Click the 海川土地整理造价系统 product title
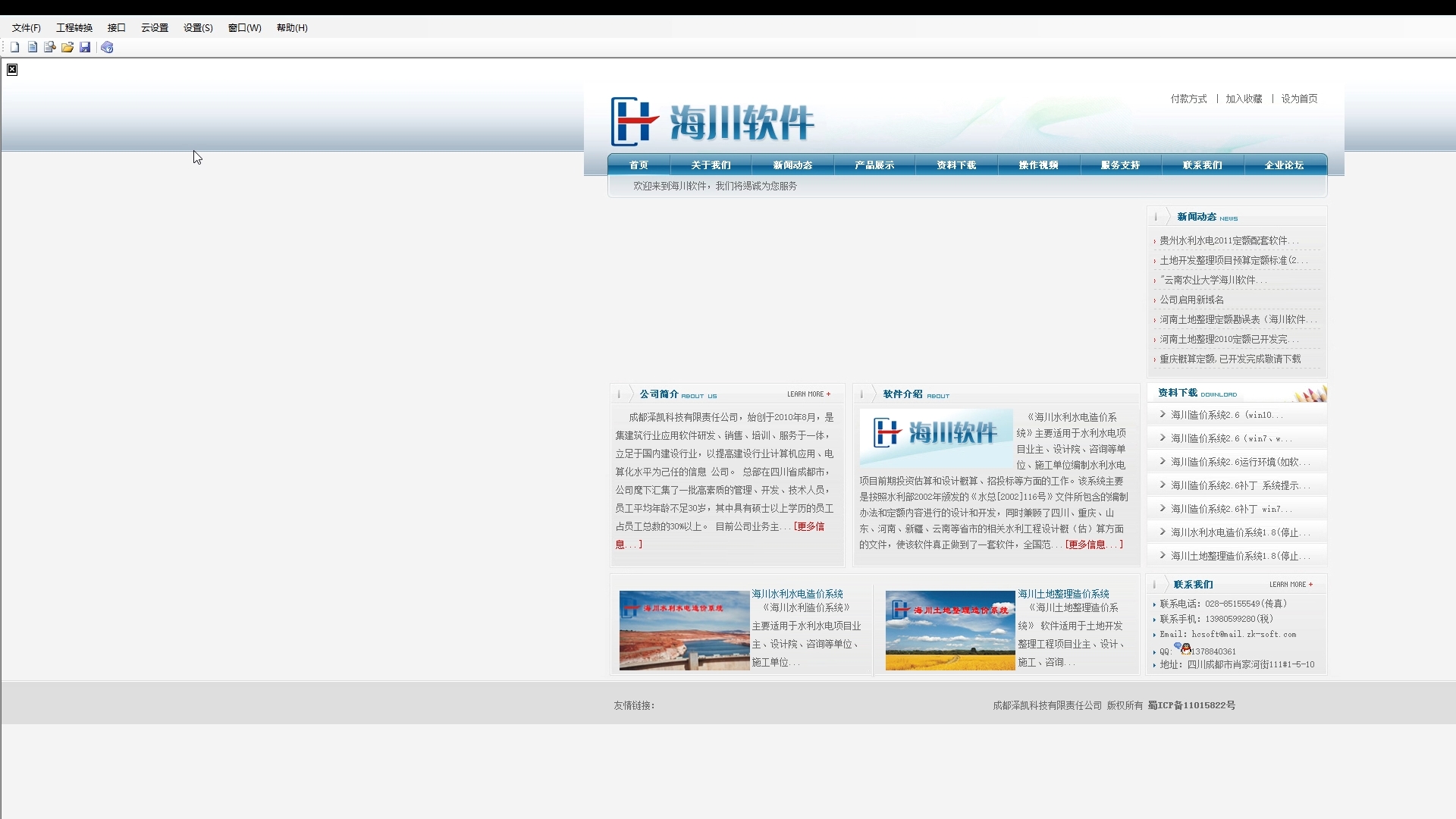 [x=1063, y=594]
